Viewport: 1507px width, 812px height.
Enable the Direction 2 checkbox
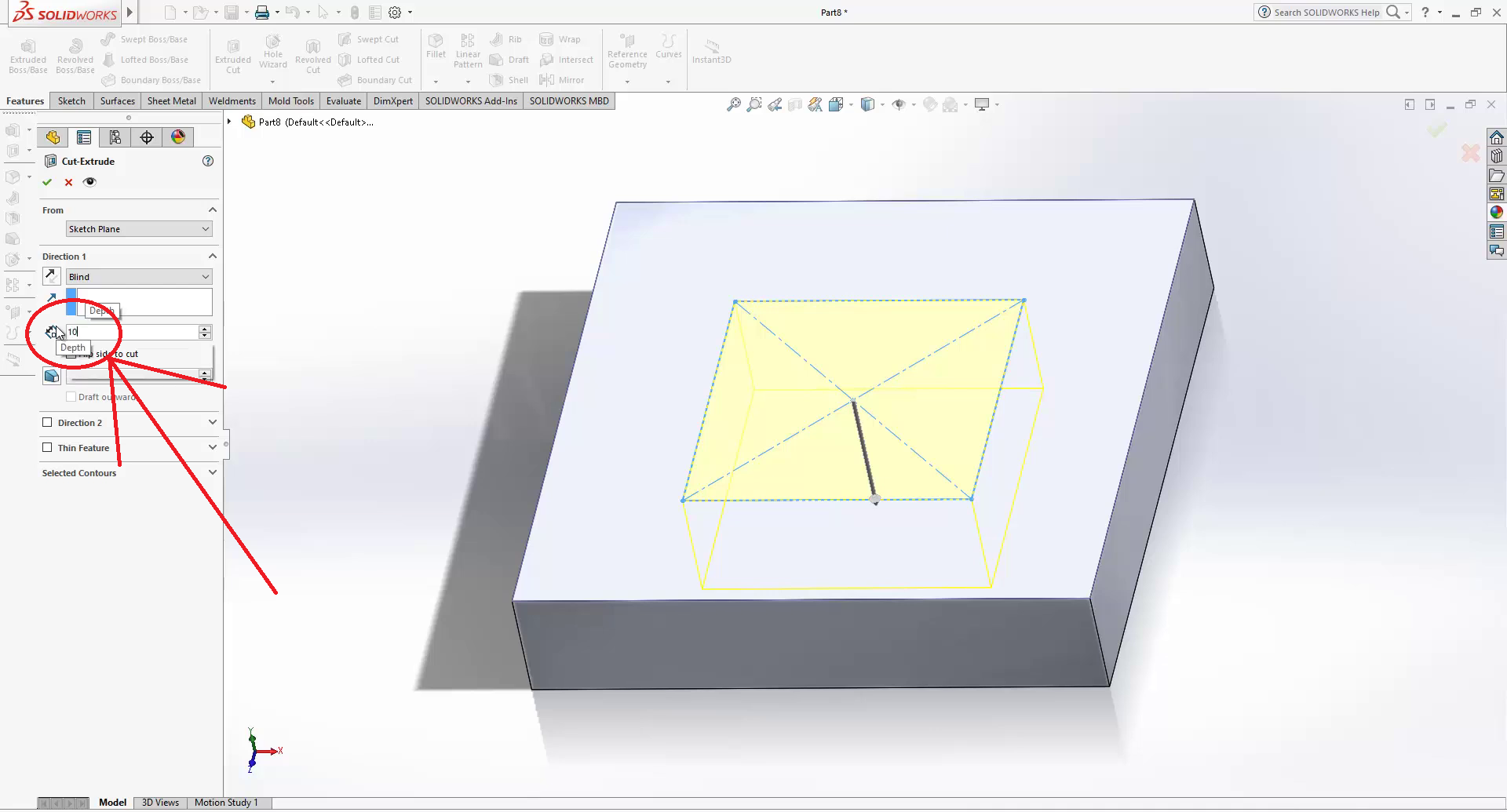point(47,423)
